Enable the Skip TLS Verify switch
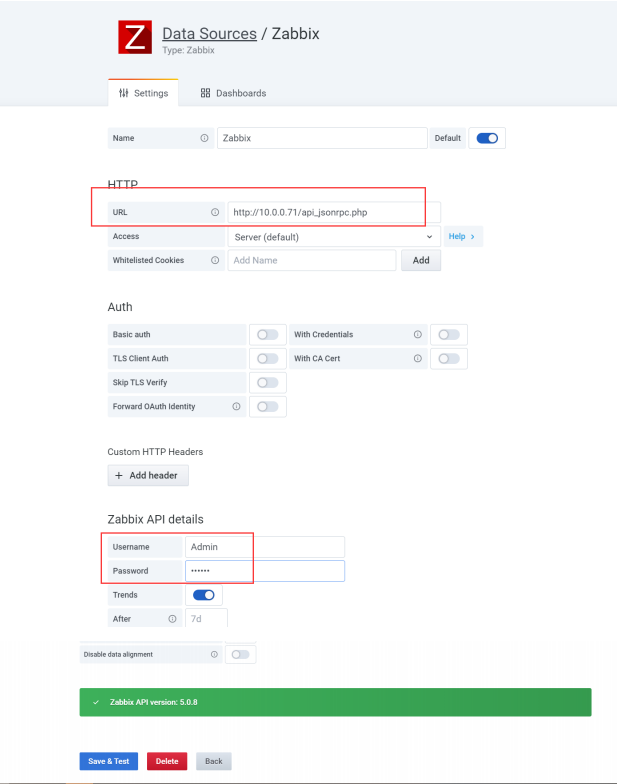The image size is (617, 784). click(x=268, y=382)
